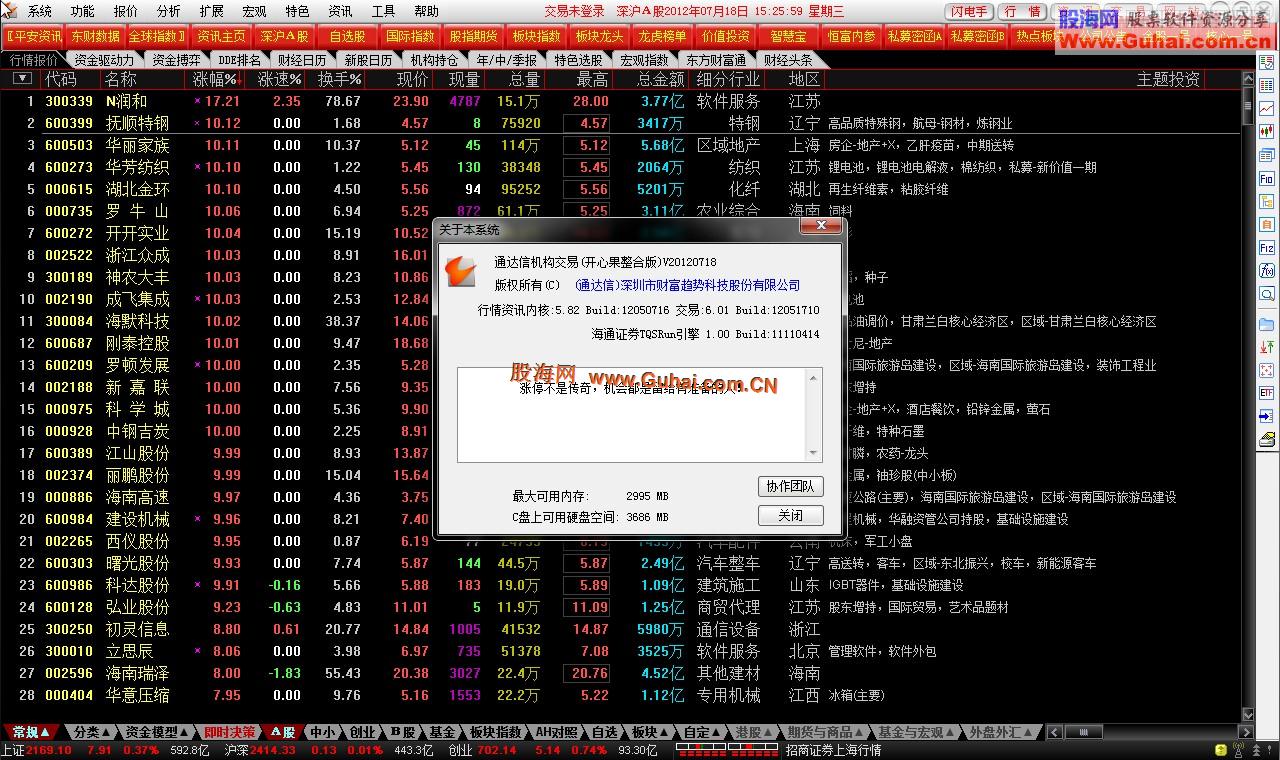This screenshot has width=1280, height=760.
Task: Open the 帮助 menu
Action: coord(427,11)
